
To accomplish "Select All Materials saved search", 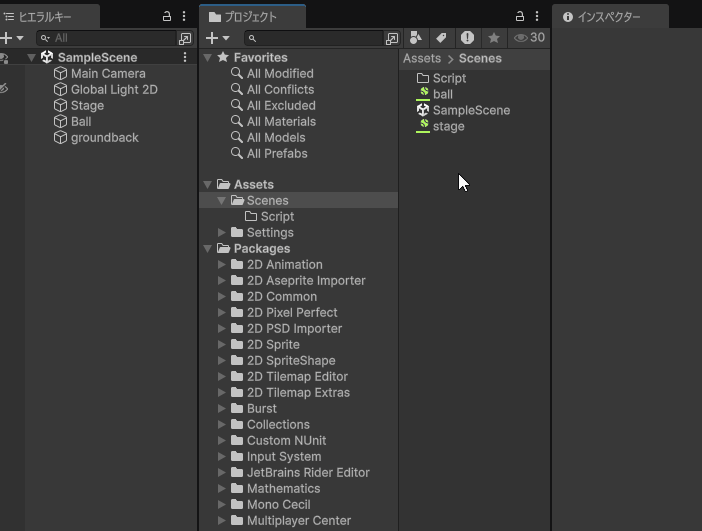I will 281,122.
